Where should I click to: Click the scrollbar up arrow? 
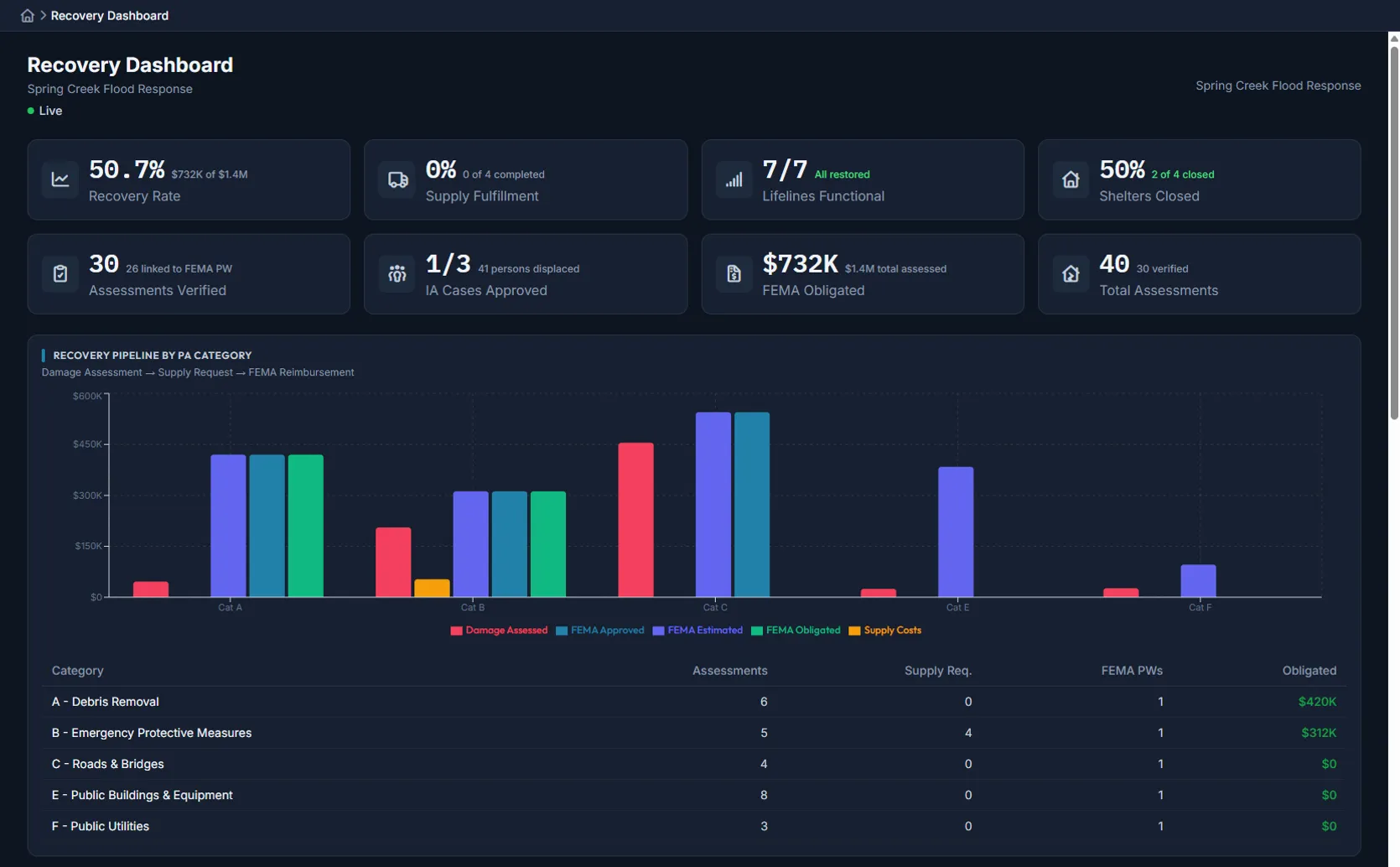coord(1394,38)
